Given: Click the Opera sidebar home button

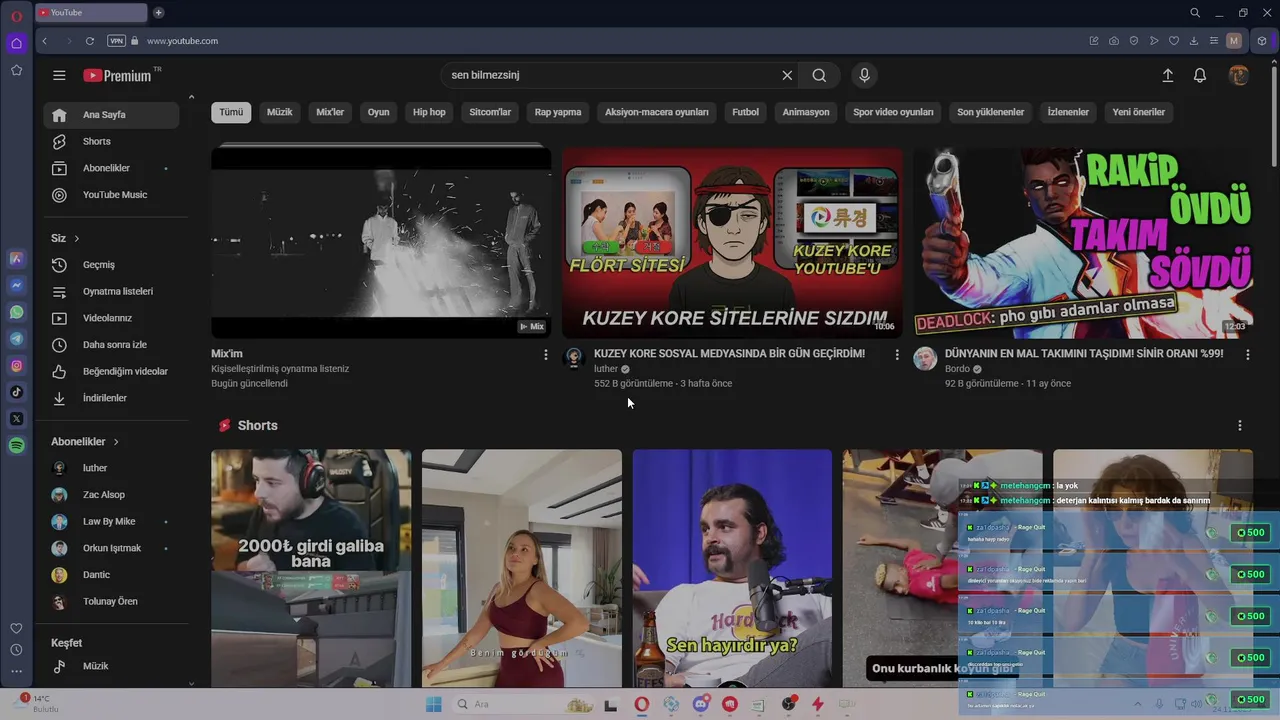Looking at the screenshot, I should point(17,43).
